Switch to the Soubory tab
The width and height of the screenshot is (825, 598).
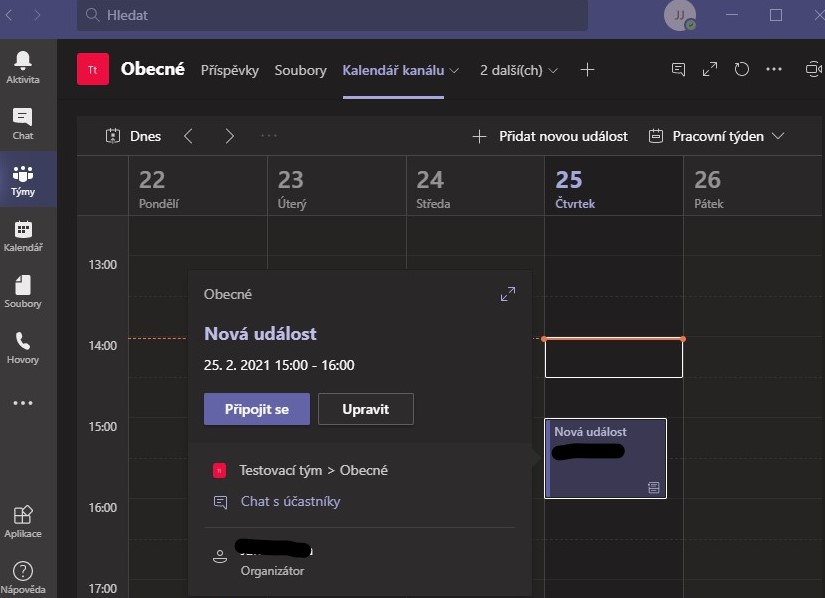point(300,70)
